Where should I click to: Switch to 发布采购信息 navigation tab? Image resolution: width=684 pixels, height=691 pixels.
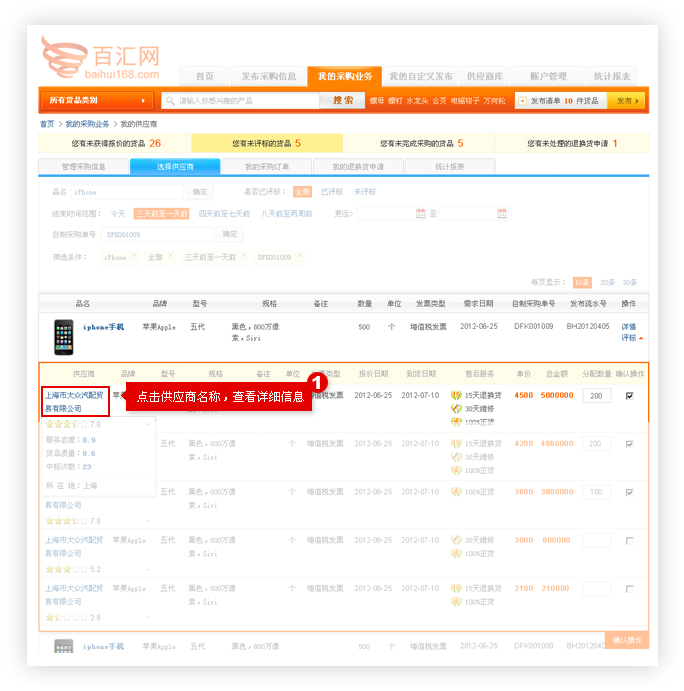[268, 77]
